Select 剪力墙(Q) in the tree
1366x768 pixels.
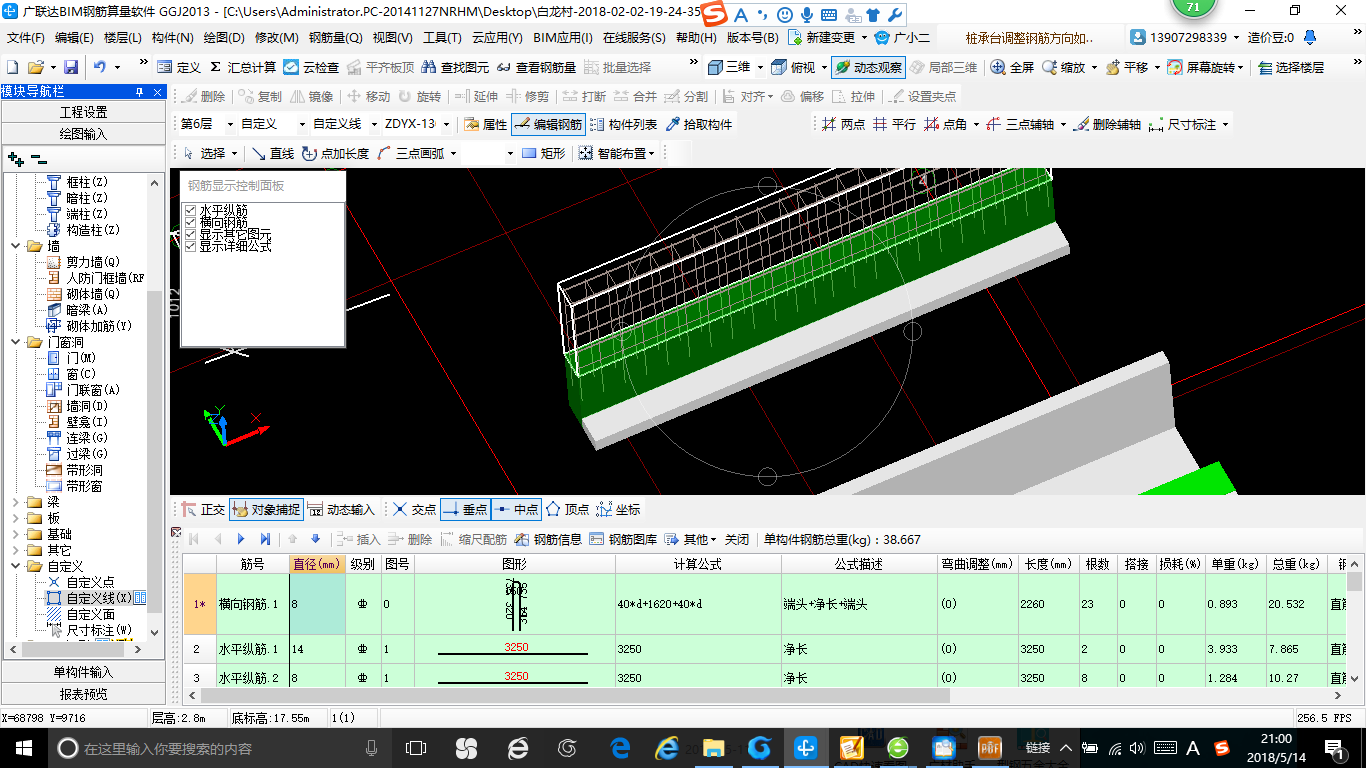pyautogui.click(x=93, y=262)
